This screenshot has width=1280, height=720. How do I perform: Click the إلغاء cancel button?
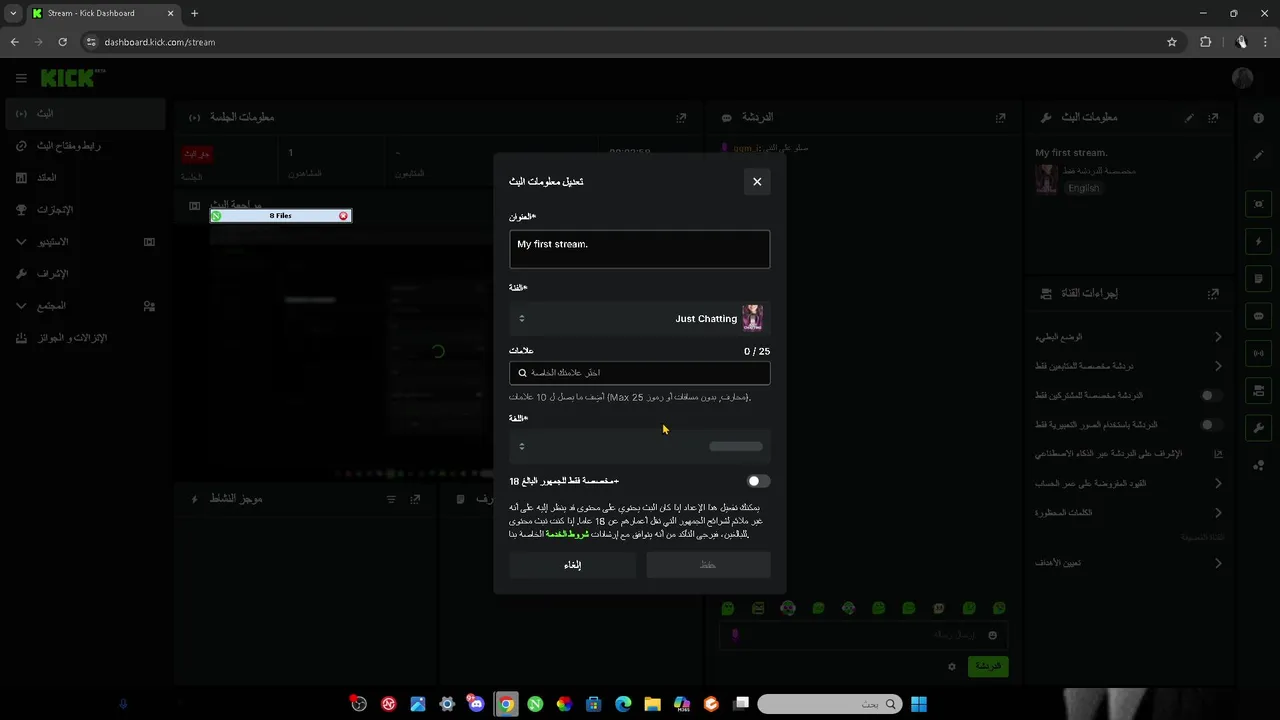572,565
